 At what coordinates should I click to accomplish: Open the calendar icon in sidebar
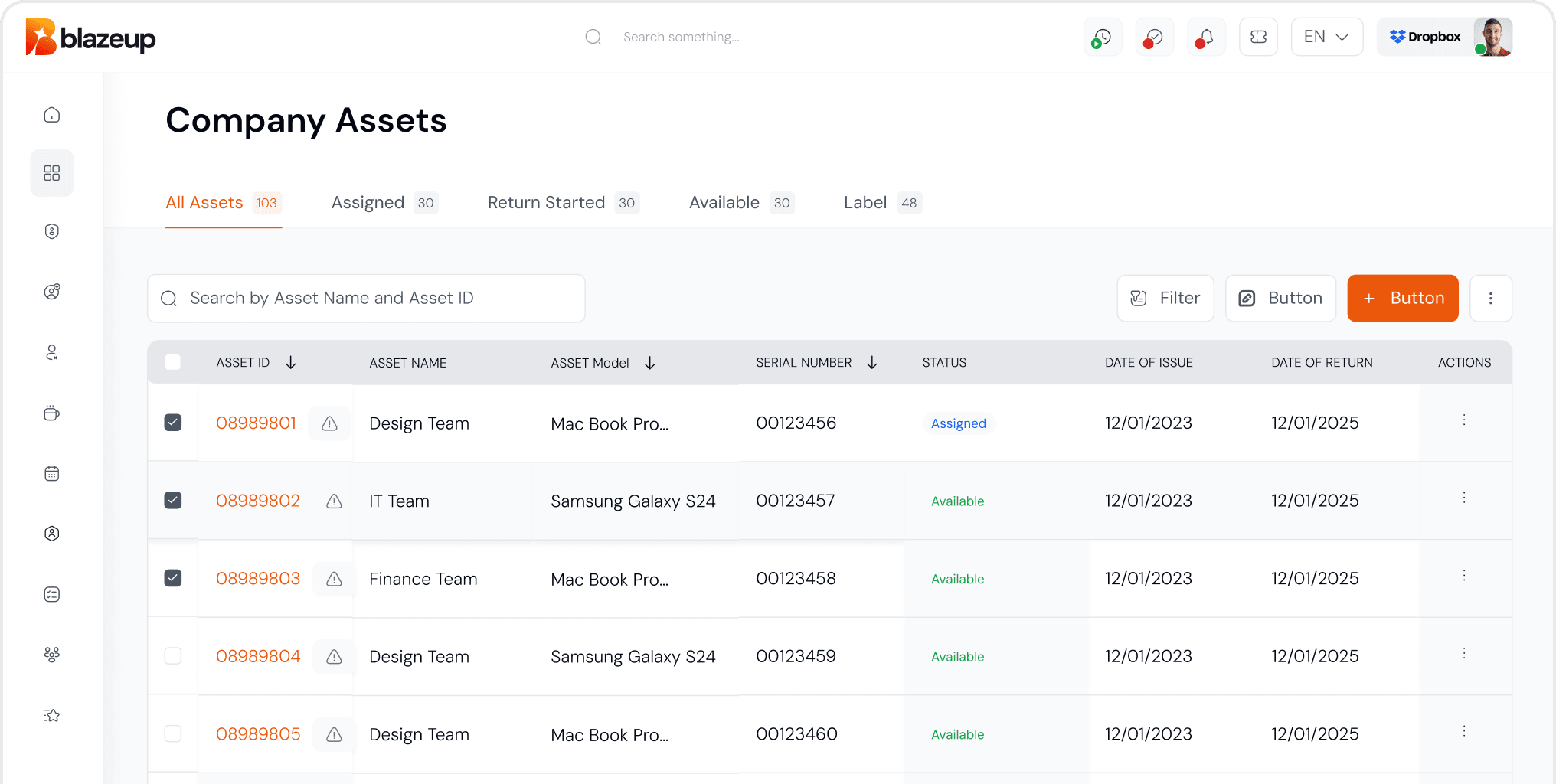(52, 473)
